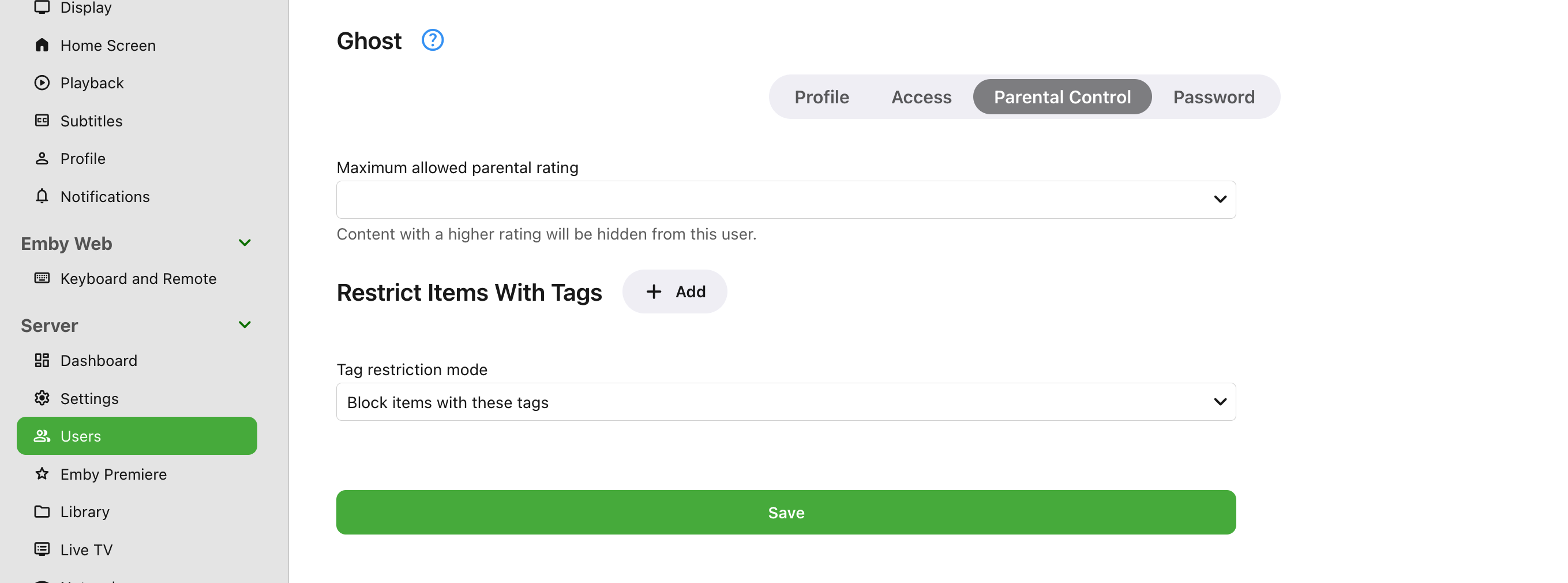Click the Emby Premiere star icon
This screenshot has height=583, width=1568.
point(42,474)
